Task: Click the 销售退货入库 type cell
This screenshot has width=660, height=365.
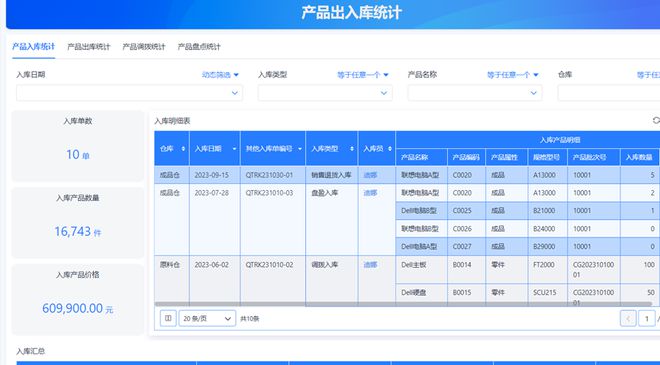Action: click(x=331, y=175)
